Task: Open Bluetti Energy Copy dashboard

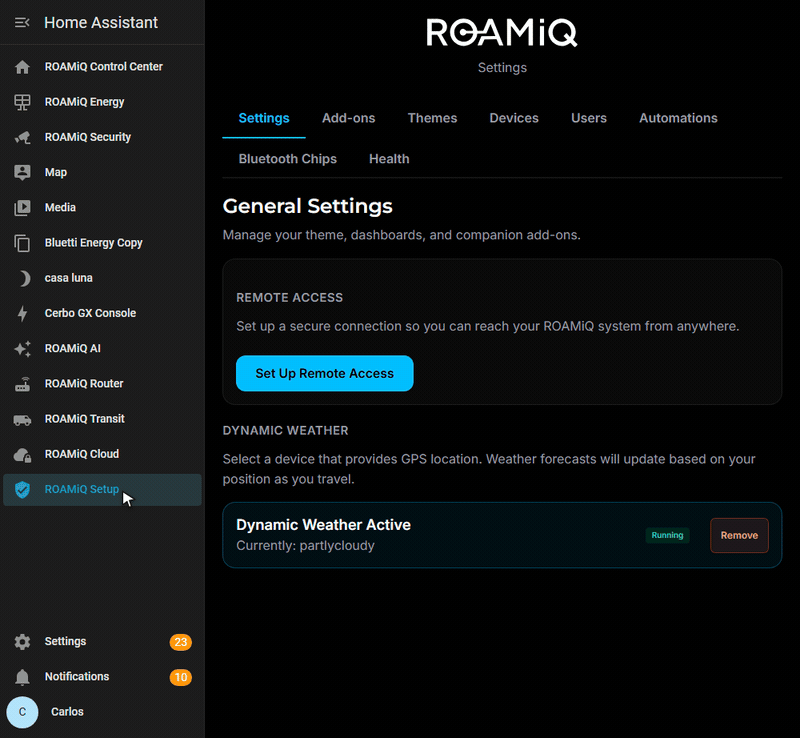Action: click(93, 243)
